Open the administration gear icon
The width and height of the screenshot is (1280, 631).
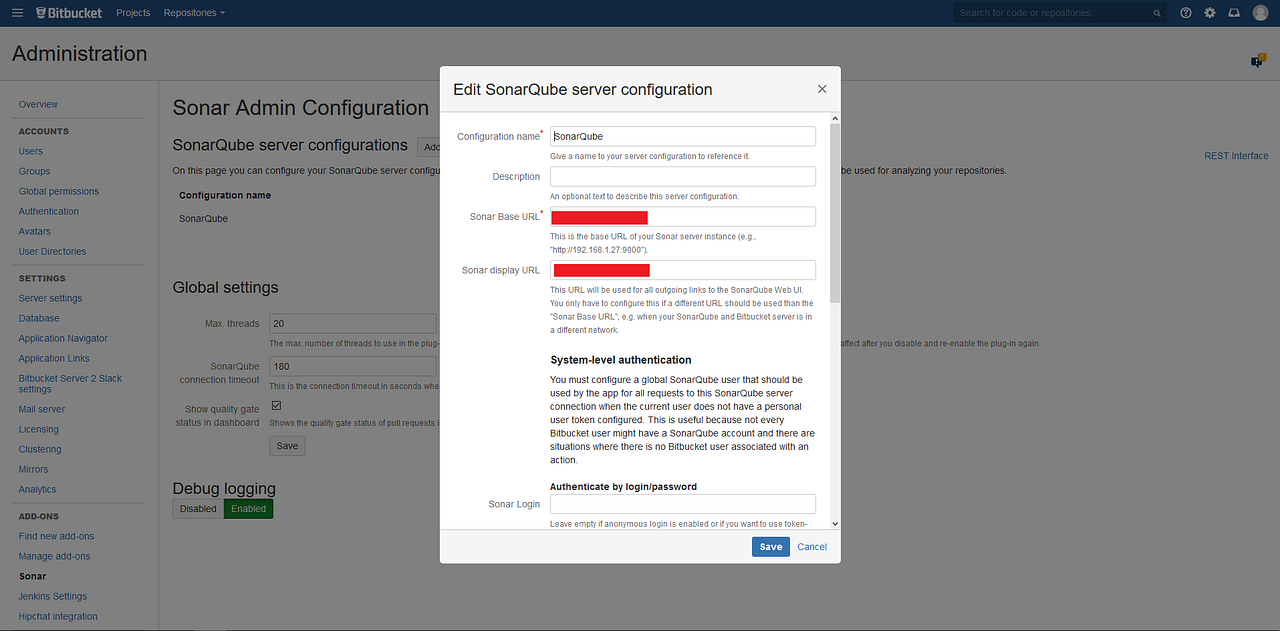(x=1210, y=13)
